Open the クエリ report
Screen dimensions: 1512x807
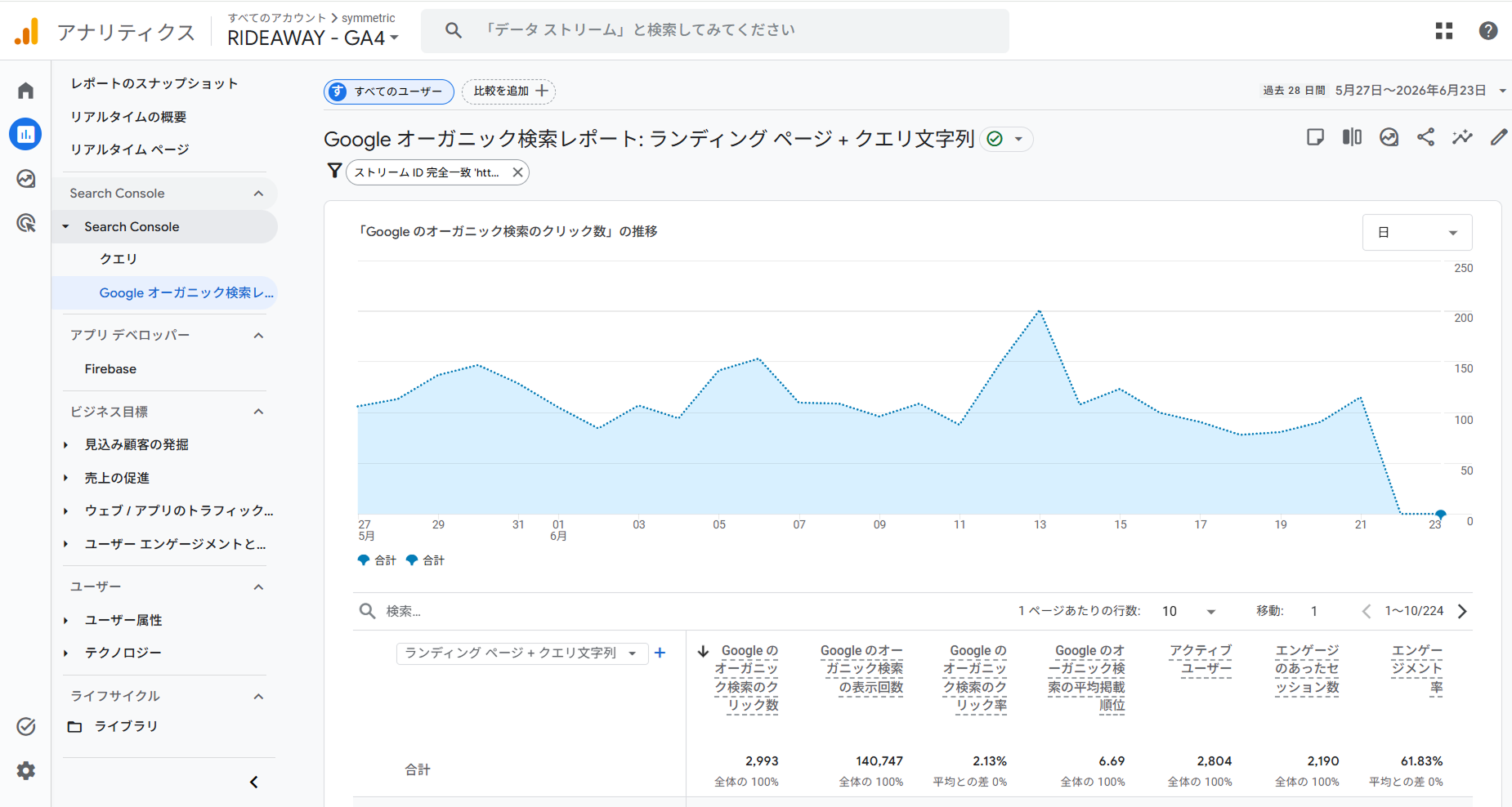pyautogui.click(x=119, y=259)
